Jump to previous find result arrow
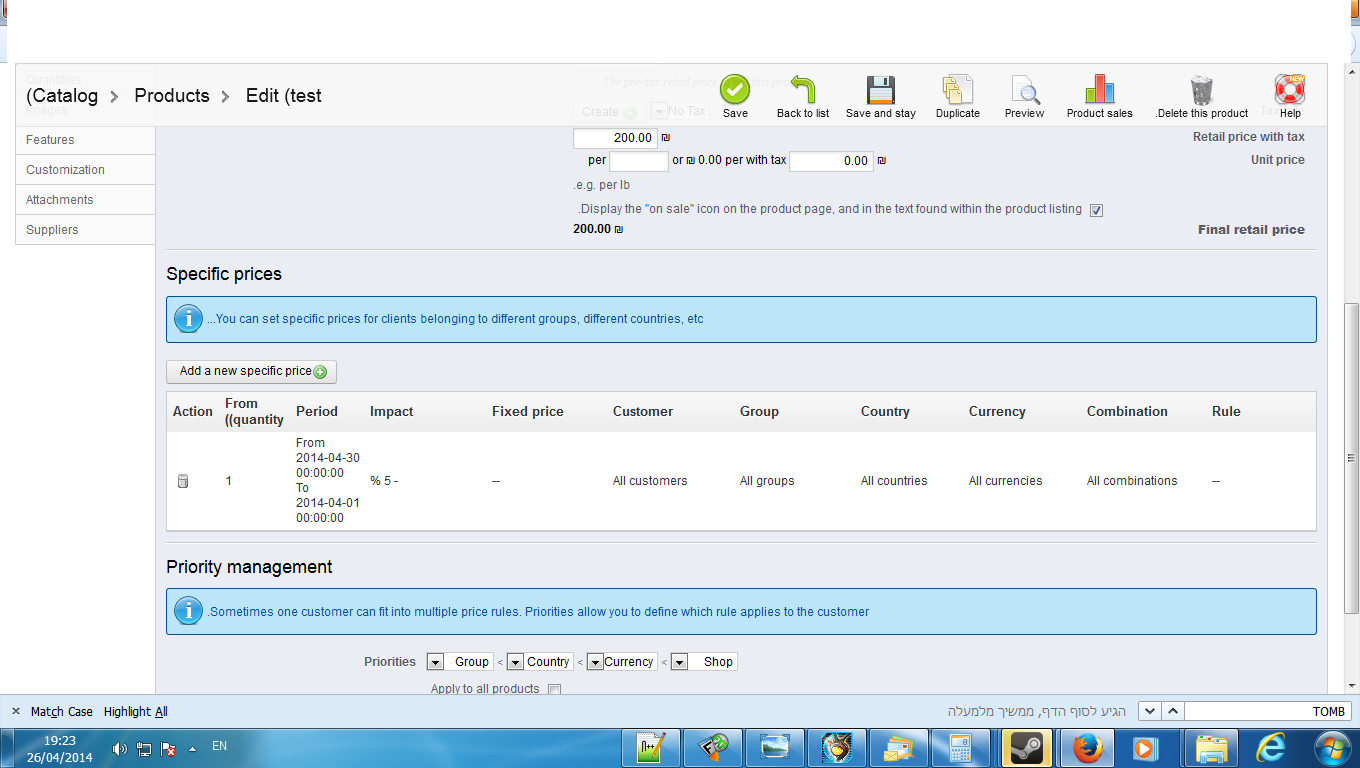 [x=1173, y=711]
